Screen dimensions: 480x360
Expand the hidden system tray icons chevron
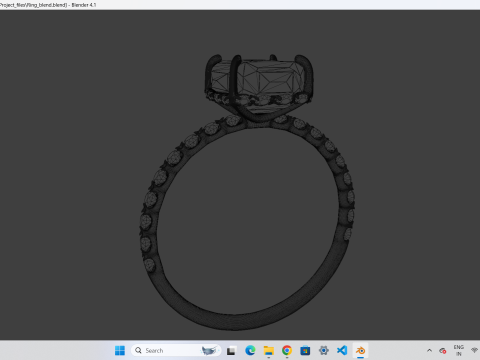pyautogui.click(x=429, y=350)
